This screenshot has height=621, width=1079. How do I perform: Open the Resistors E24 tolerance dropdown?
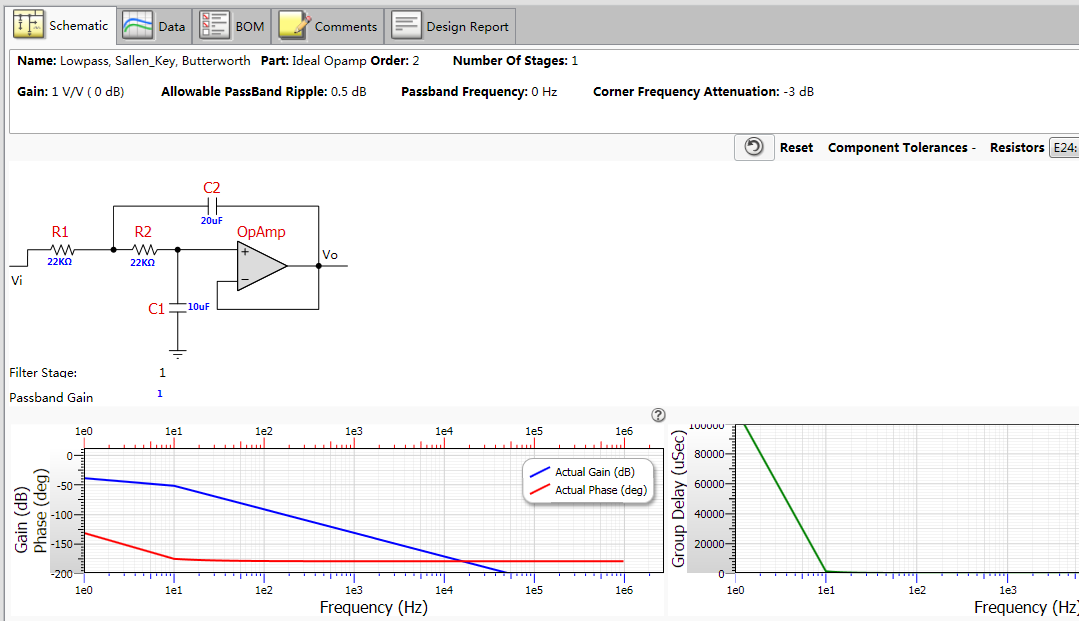[x=1064, y=148]
